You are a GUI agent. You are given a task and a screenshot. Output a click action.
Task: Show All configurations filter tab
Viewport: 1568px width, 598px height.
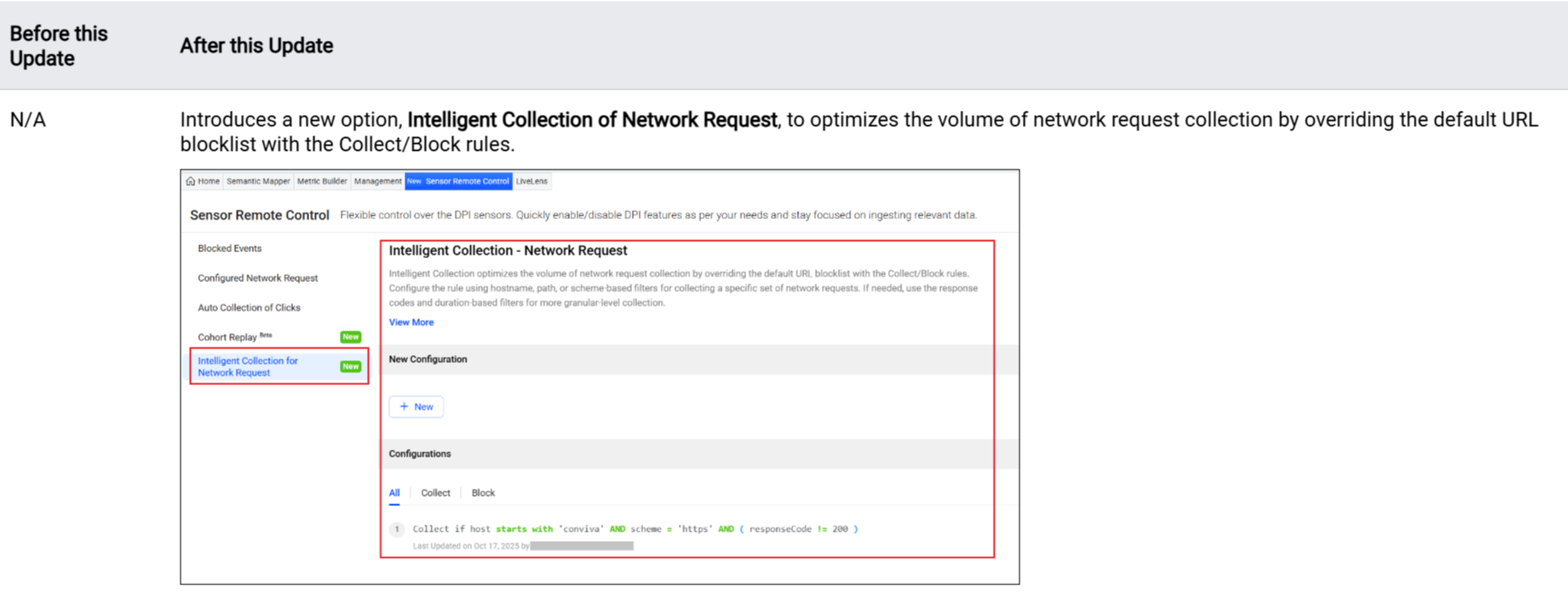pos(394,493)
